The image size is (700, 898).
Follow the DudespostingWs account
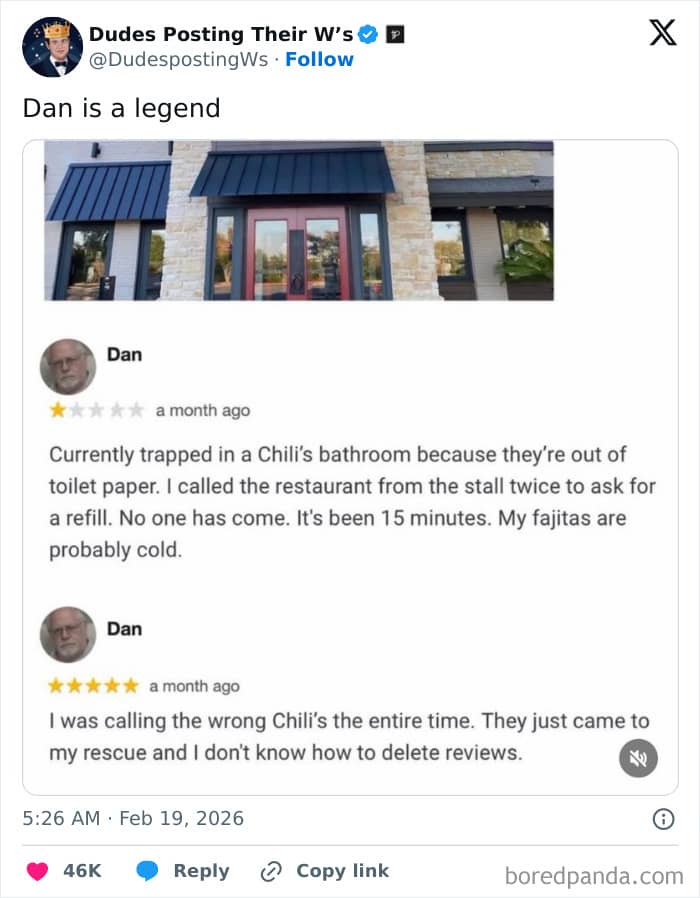[x=319, y=60]
